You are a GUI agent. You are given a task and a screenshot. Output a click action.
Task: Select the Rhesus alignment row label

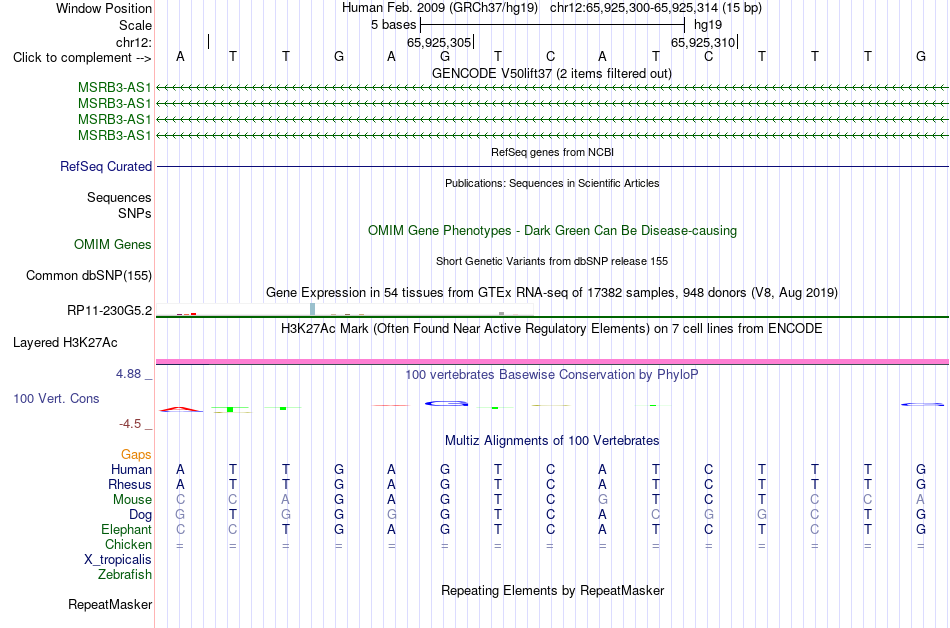(130, 484)
